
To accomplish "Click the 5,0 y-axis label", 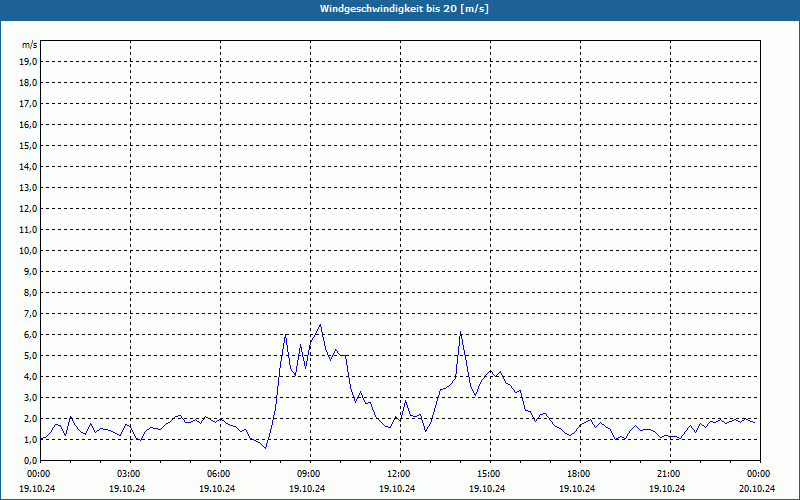I will click(30, 355).
